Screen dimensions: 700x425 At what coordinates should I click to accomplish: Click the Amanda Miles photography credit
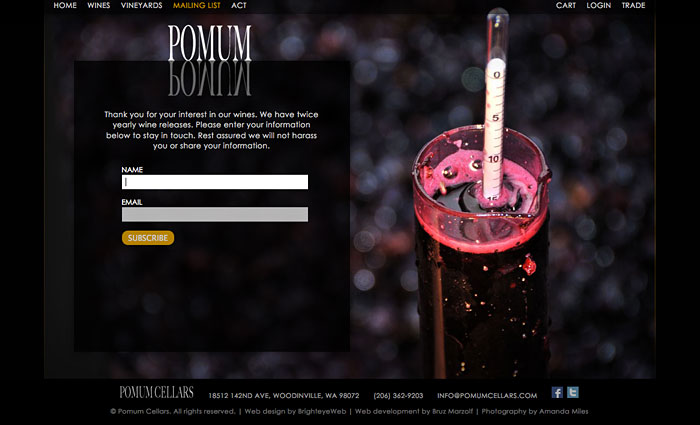pyautogui.click(x=535, y=411)
